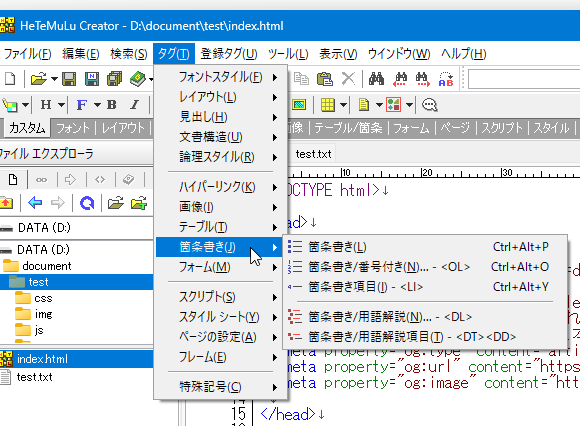Screen dimensions: 580x426
Task: Expand the テーブル(T) submenu
Action: (221, 227)
